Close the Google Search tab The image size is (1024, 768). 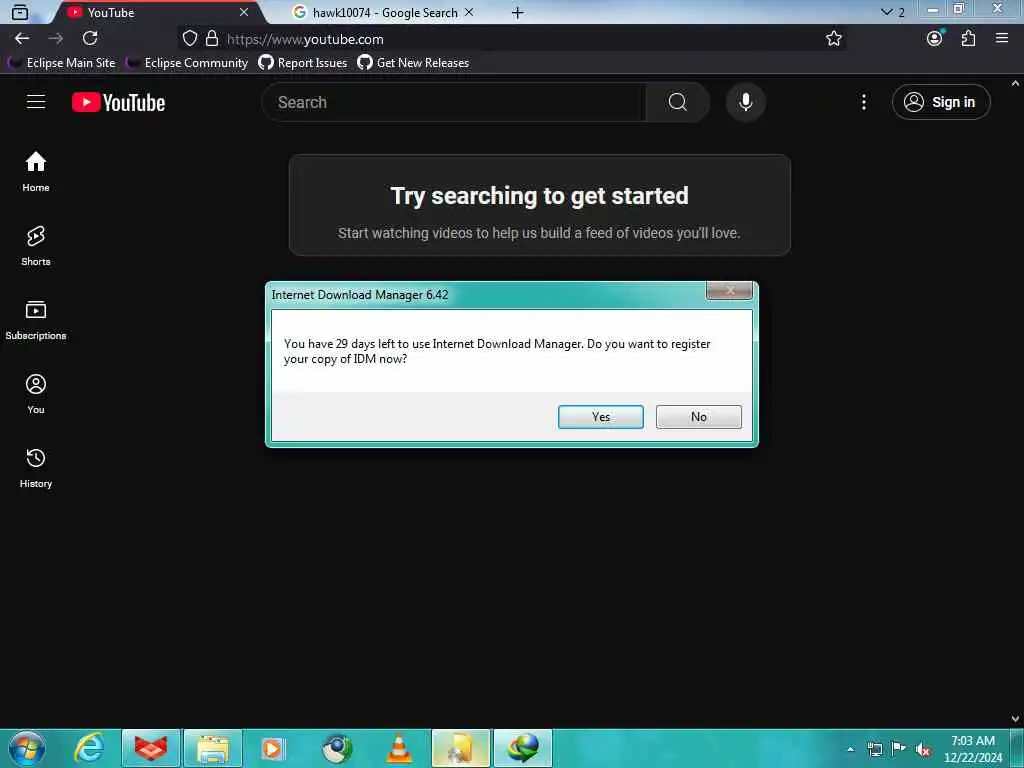pyautogui.click(x=469, y=12)
